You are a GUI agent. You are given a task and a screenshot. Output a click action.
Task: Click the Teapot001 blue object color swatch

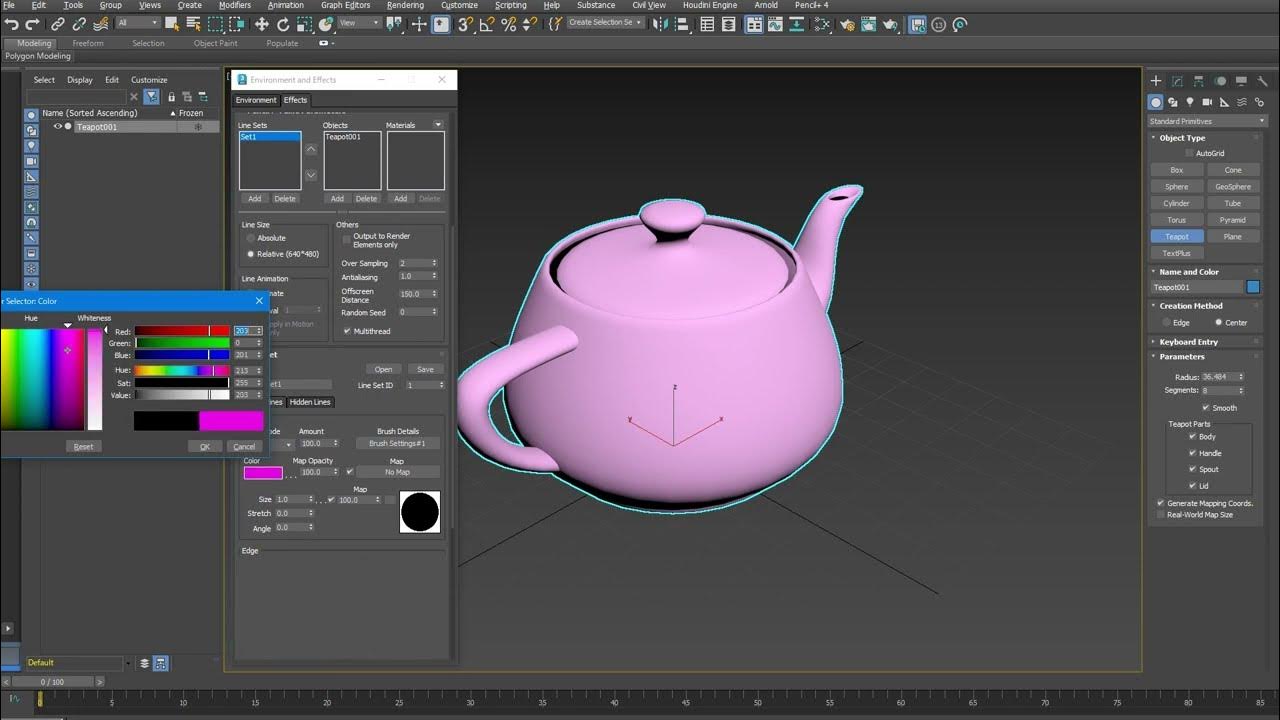(1253, 287)
